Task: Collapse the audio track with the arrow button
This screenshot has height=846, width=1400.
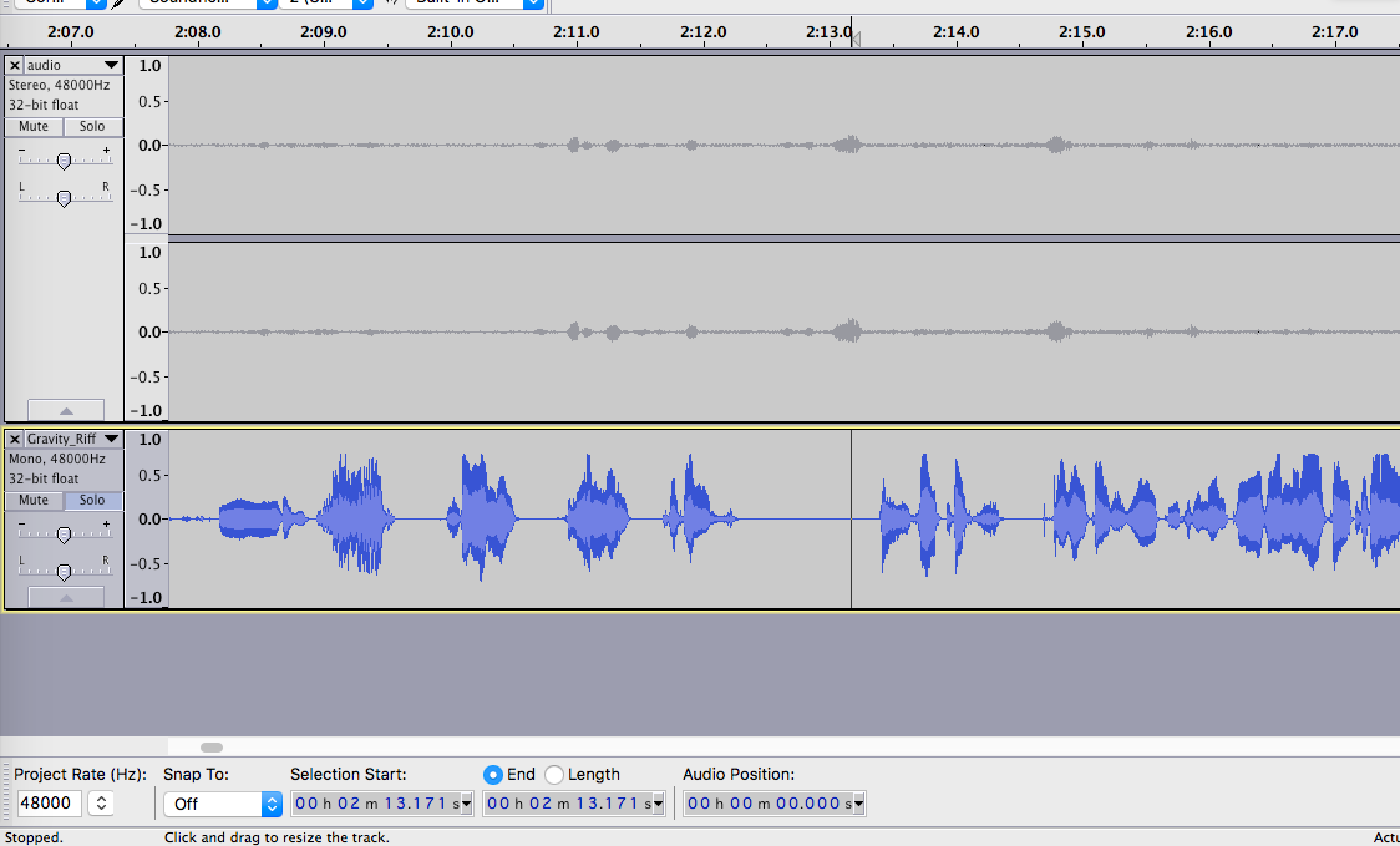Action: coord(66,411)
